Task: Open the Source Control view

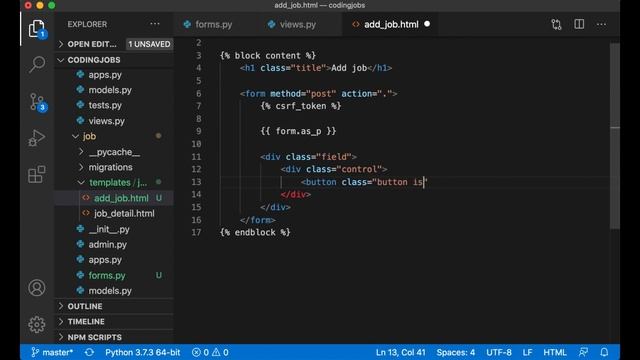Action: pos(37,102)
